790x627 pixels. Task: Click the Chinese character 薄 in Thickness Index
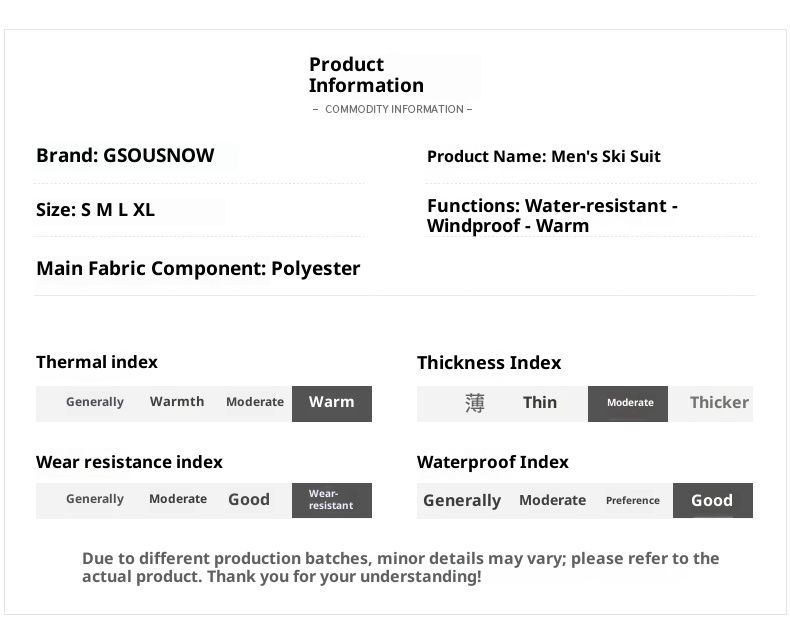475,403
